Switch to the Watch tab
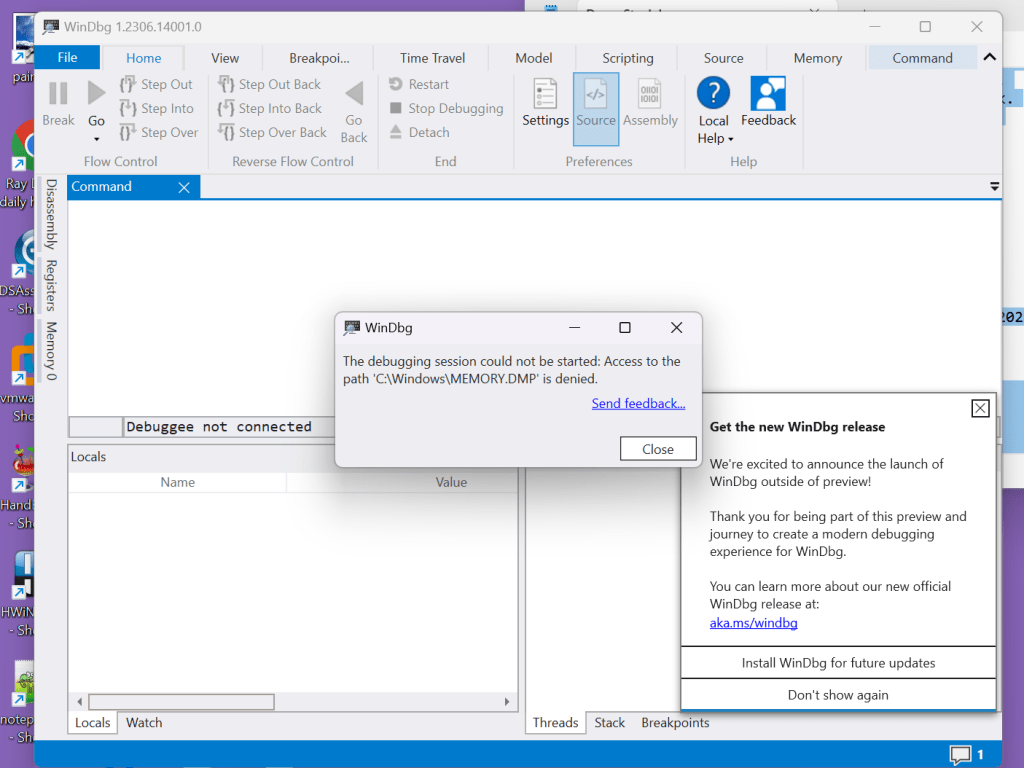The image size is (1024, 768). (144, 723)
